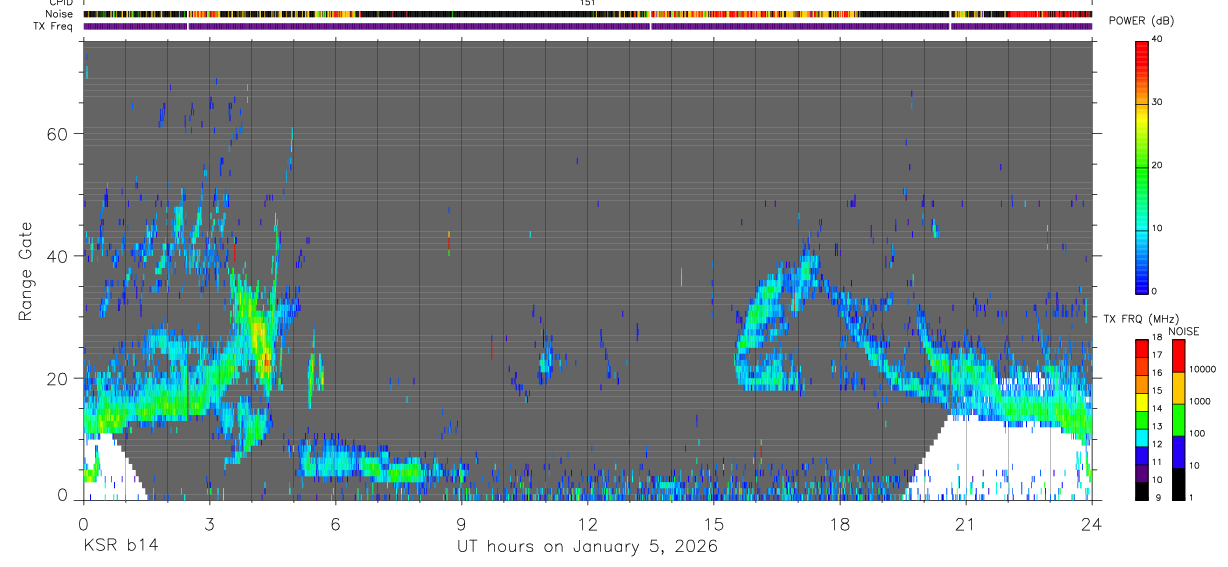
Task: Click the 18 hour tick label
Action: coord(840,523)
